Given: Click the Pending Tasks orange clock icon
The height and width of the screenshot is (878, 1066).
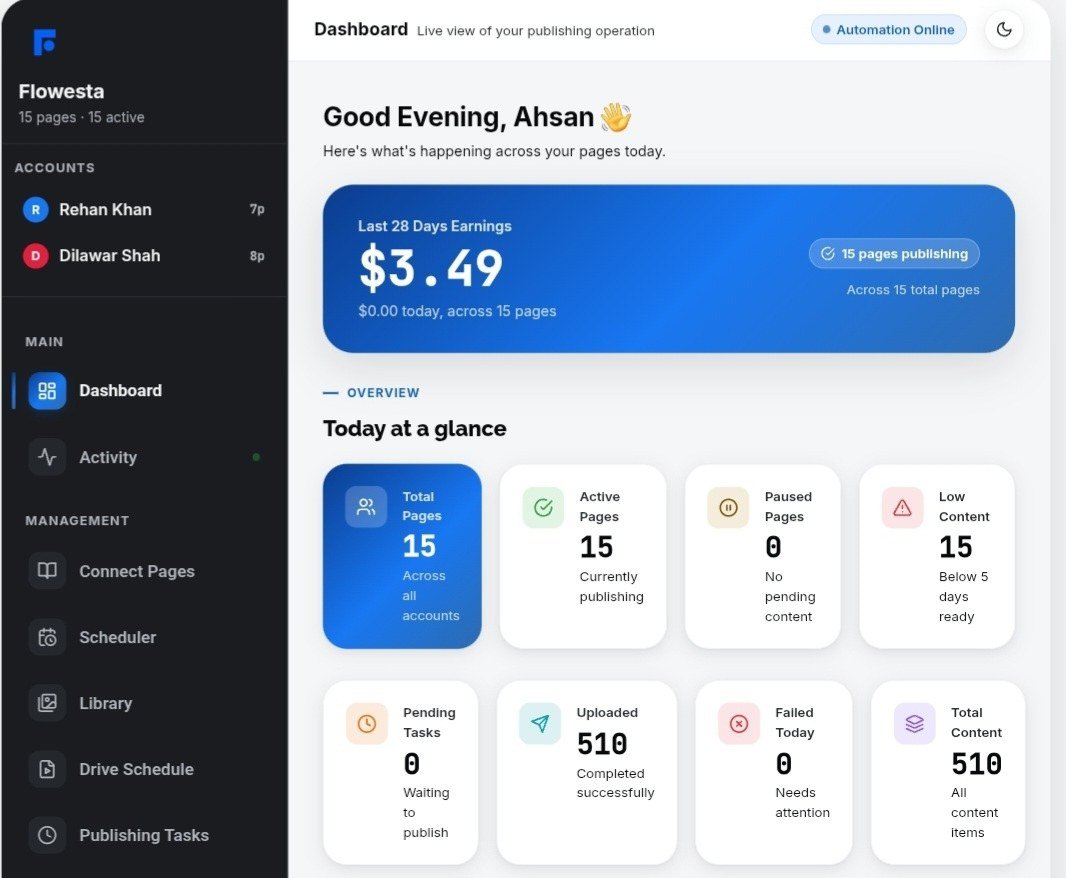Looking at the screenshot, I should [366, 724].
